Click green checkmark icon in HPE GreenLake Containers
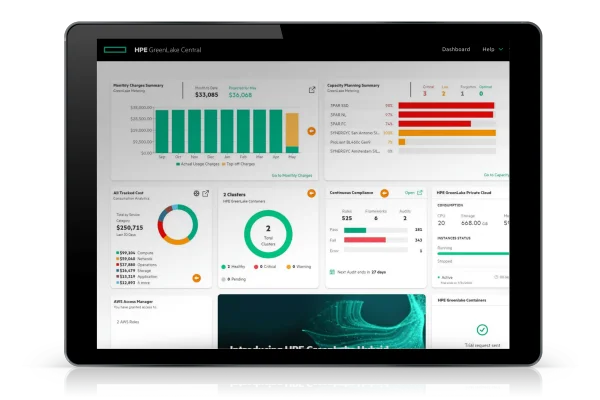The image size is (600, 400). click(x=482, y=330)
